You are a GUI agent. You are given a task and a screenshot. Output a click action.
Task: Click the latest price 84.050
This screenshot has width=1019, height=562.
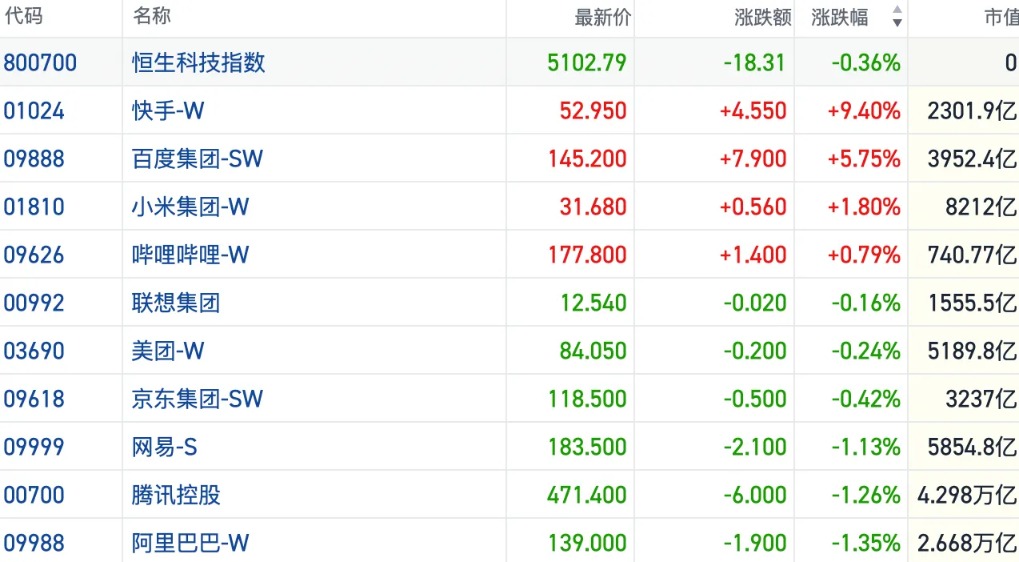(593, 351)
